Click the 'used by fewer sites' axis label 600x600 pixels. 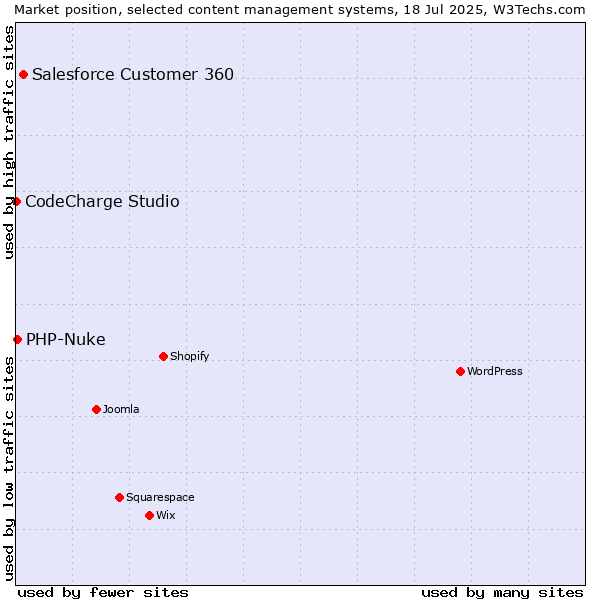coord(103,593)
